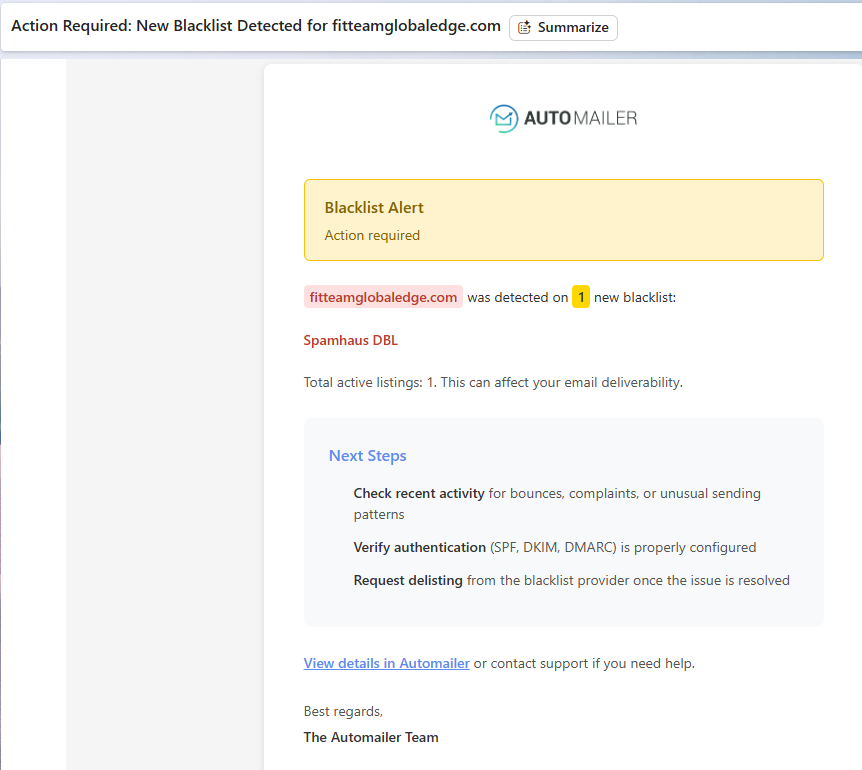Open the View details in Automailer link
This screenshot has width=862, height=770.
click(x=386, y=663)
